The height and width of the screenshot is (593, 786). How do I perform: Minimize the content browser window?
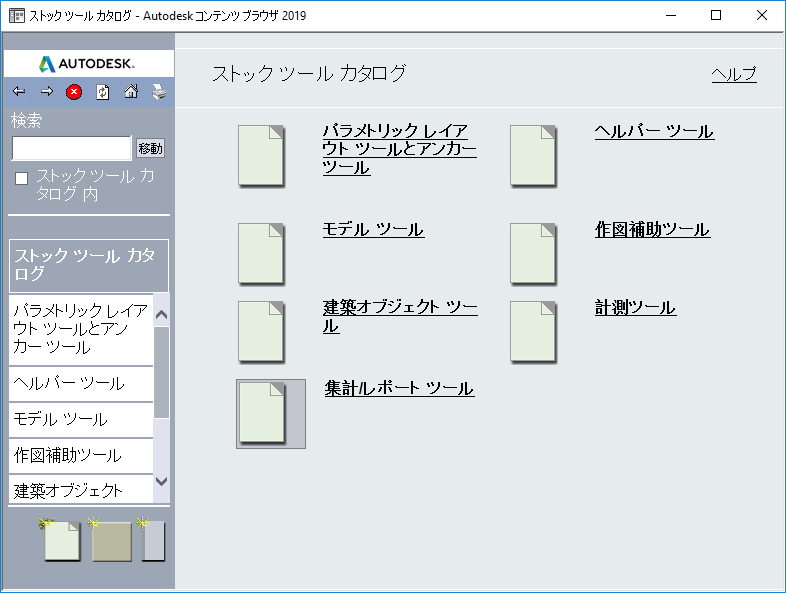click(671, 16)
